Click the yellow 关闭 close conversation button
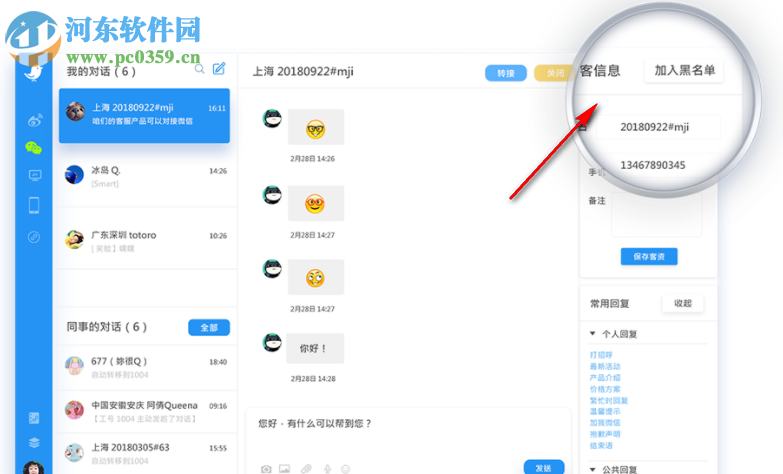Viewport: 783px width, 474px height. pyautogui.click(x=552, y=73)
